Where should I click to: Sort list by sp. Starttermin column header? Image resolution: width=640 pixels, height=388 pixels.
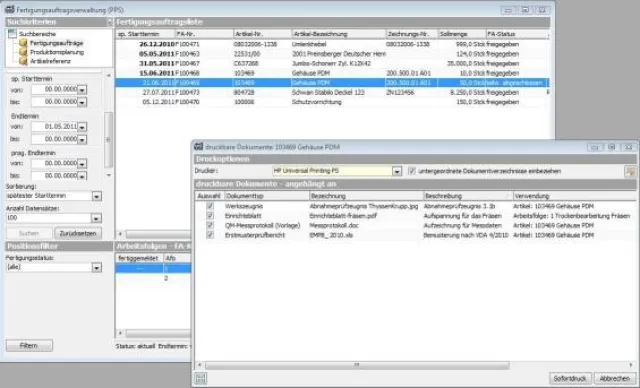[x=145, y=34]
